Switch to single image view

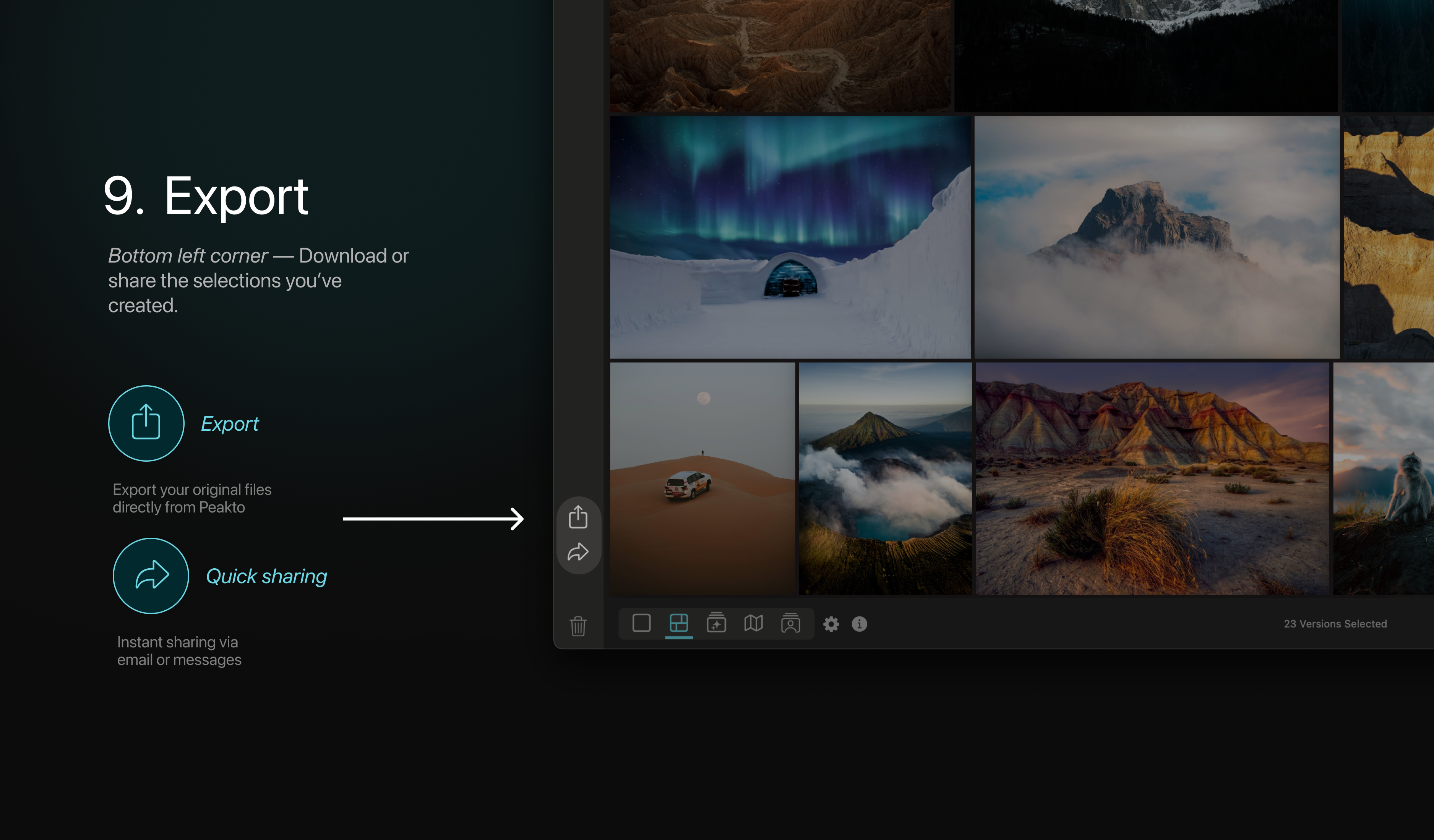641,623
